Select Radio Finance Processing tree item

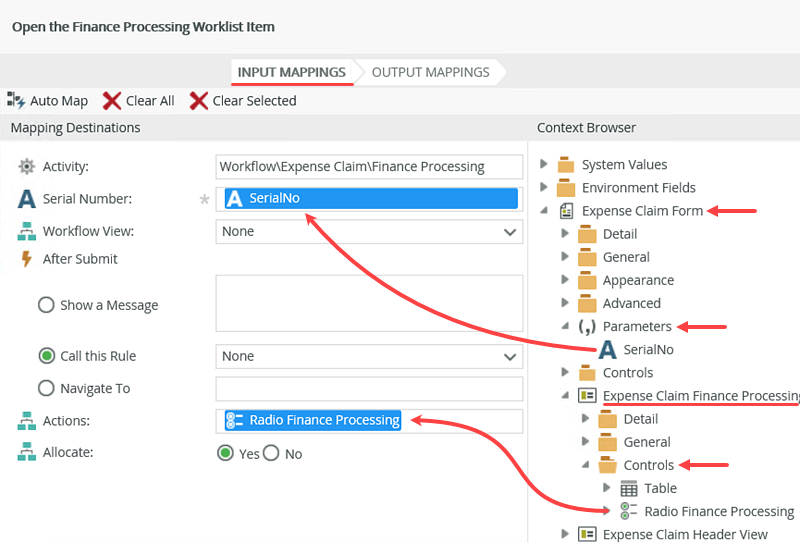click(719, 511)
